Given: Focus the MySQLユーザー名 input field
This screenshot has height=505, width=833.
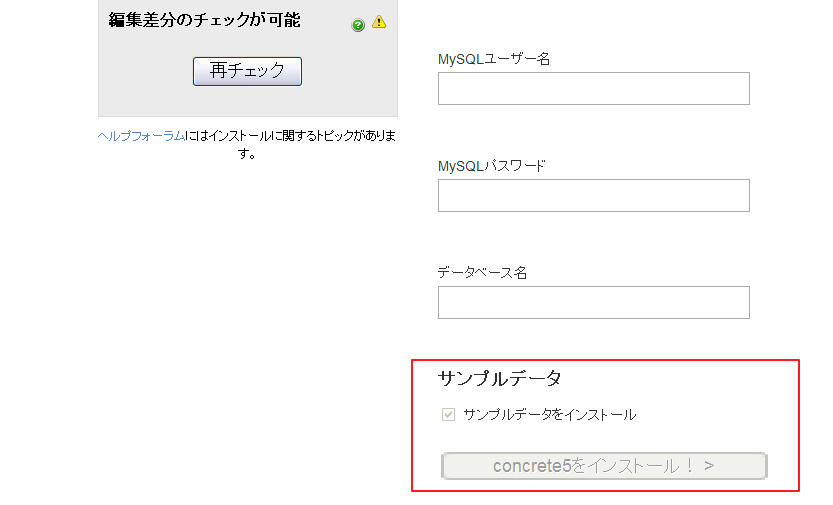Looking at the screenshot, I should click(x=593, y=89).
